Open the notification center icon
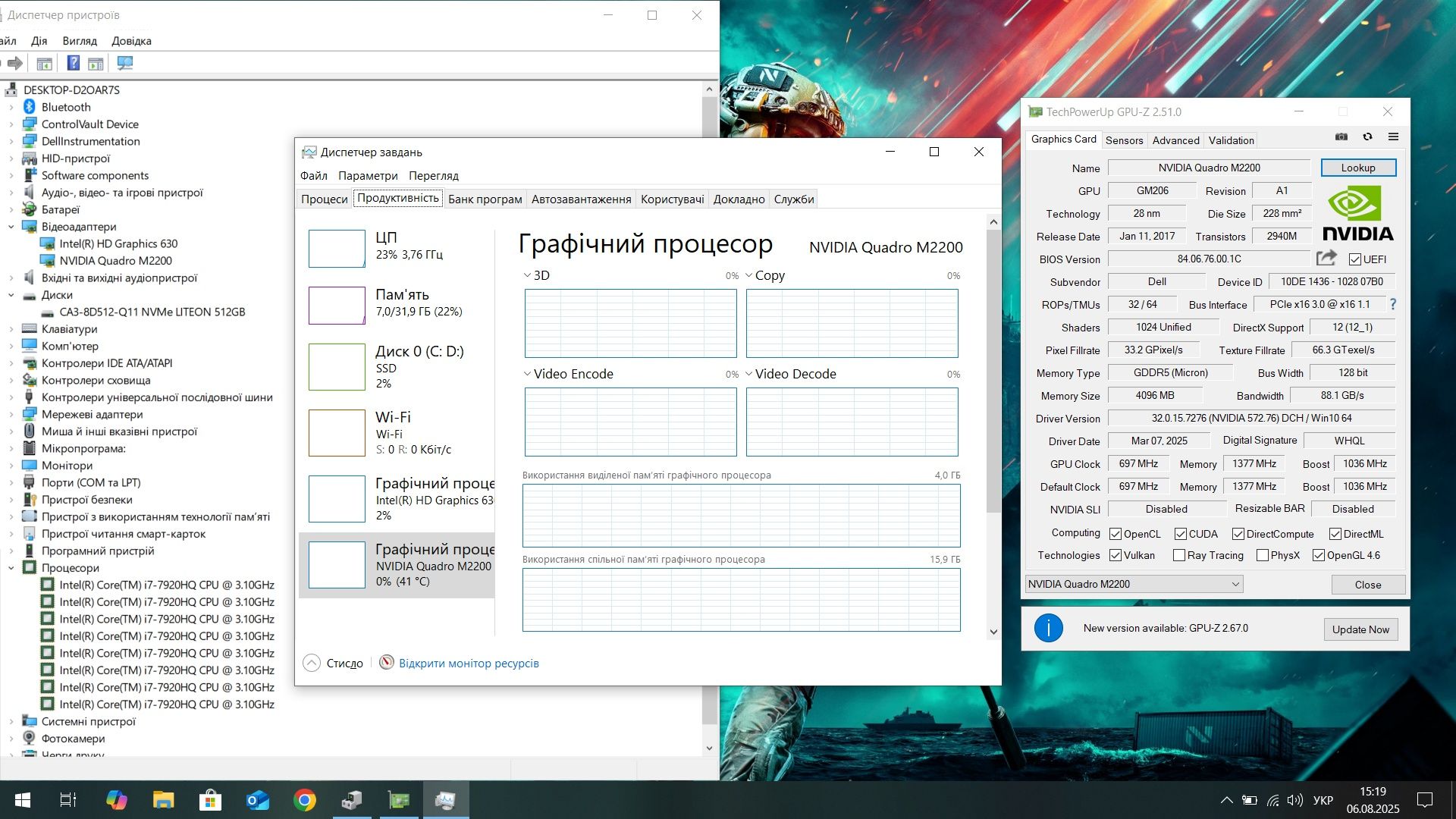The height and width of the screenshot is (819, 1456). (1425, 800)
